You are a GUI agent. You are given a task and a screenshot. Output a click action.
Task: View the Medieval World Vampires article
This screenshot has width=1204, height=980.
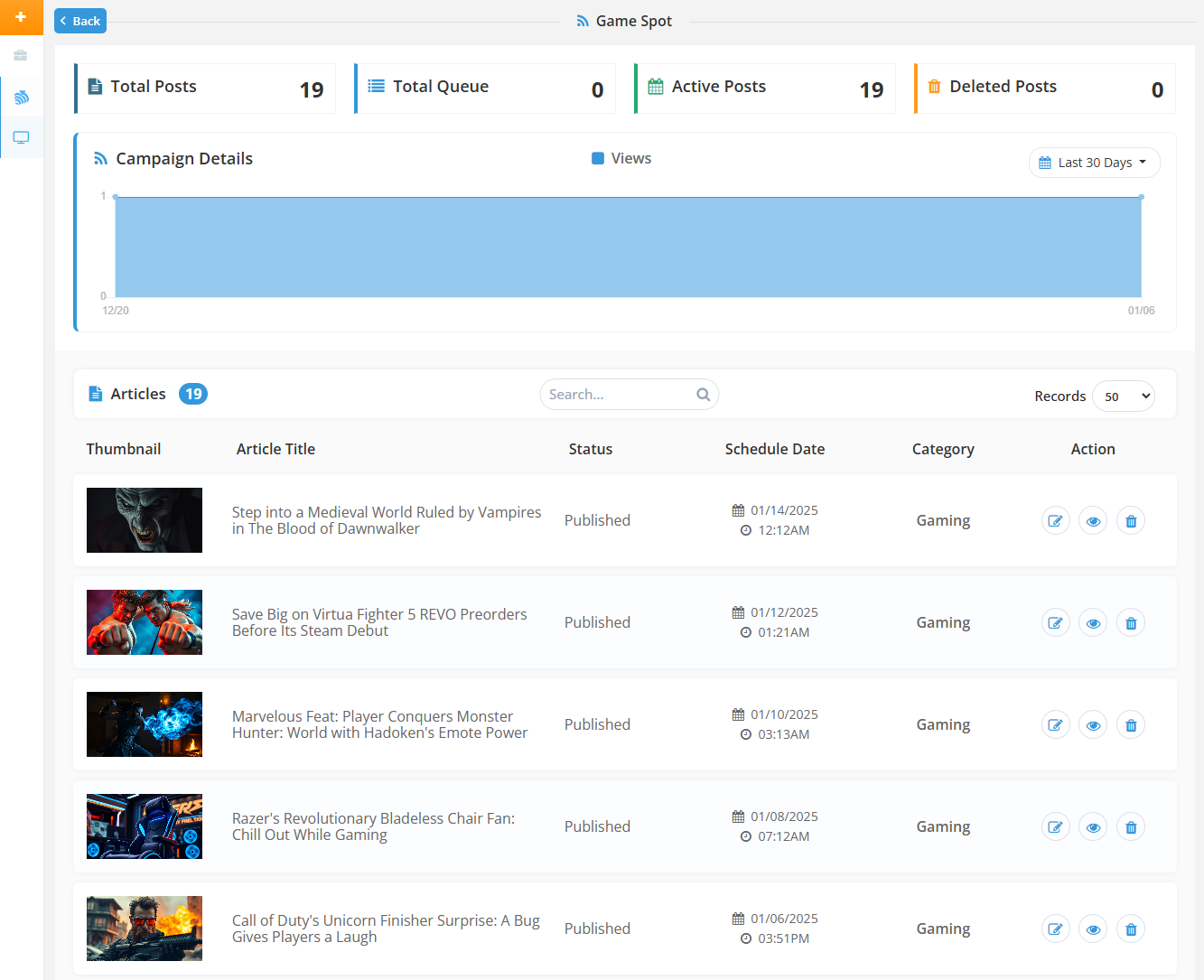pyautogui.click(x=1093, y=520)
